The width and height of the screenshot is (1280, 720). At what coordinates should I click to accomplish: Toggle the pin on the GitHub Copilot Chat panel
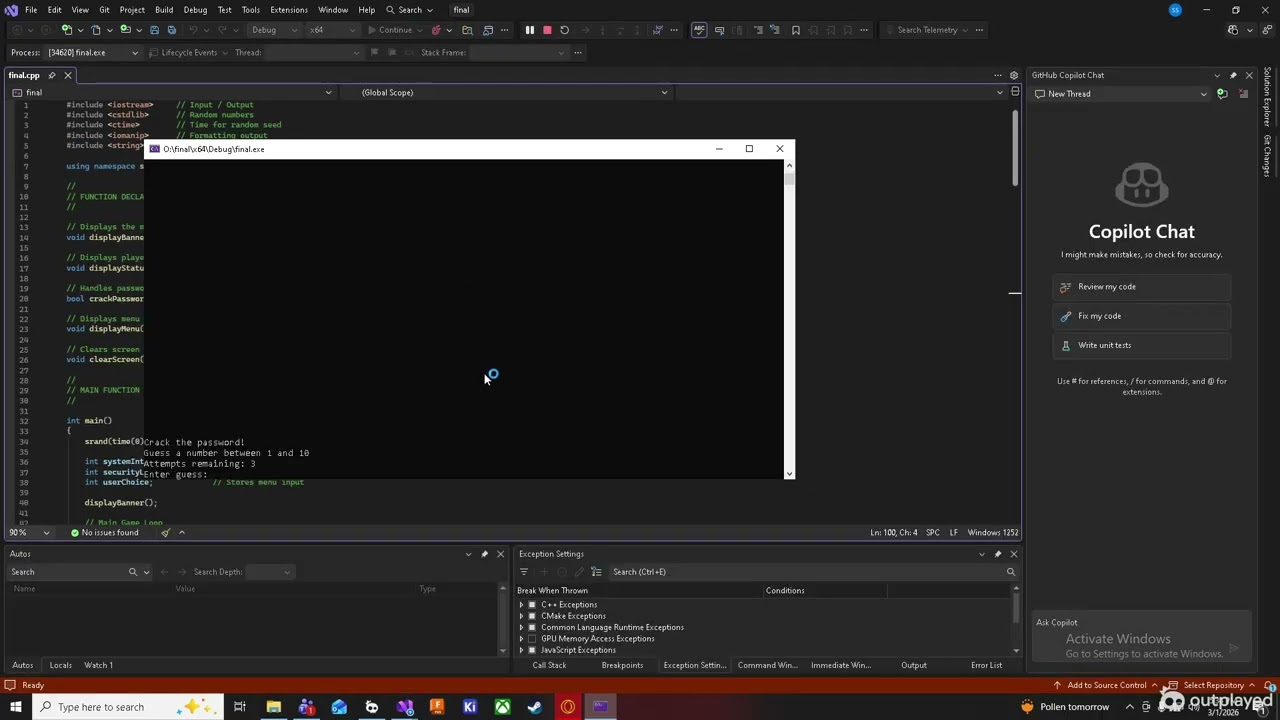coord(1233,75)
